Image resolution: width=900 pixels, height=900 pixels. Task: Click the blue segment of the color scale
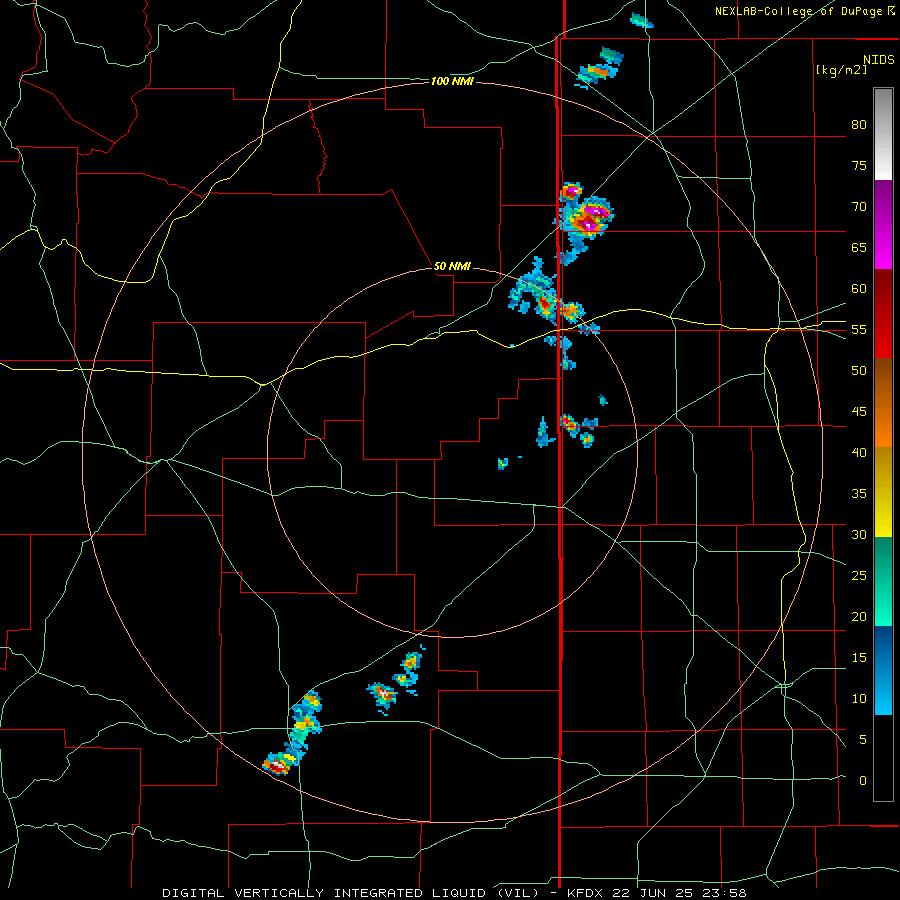click(883, 670)
